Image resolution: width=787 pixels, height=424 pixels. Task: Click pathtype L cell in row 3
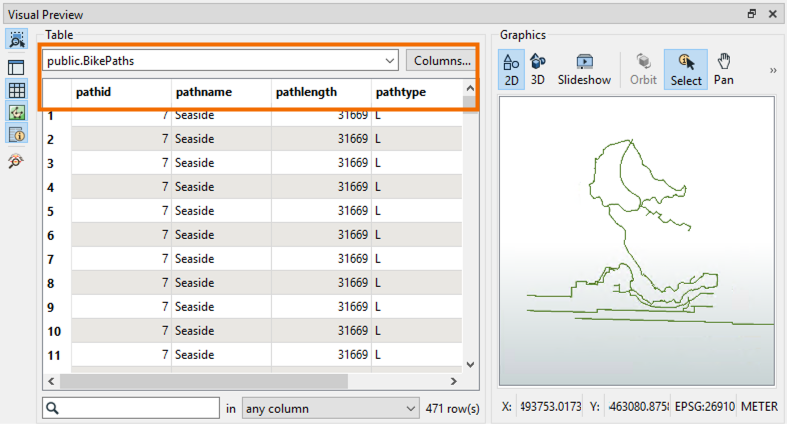pyautogui.click(x=417, y=163)
